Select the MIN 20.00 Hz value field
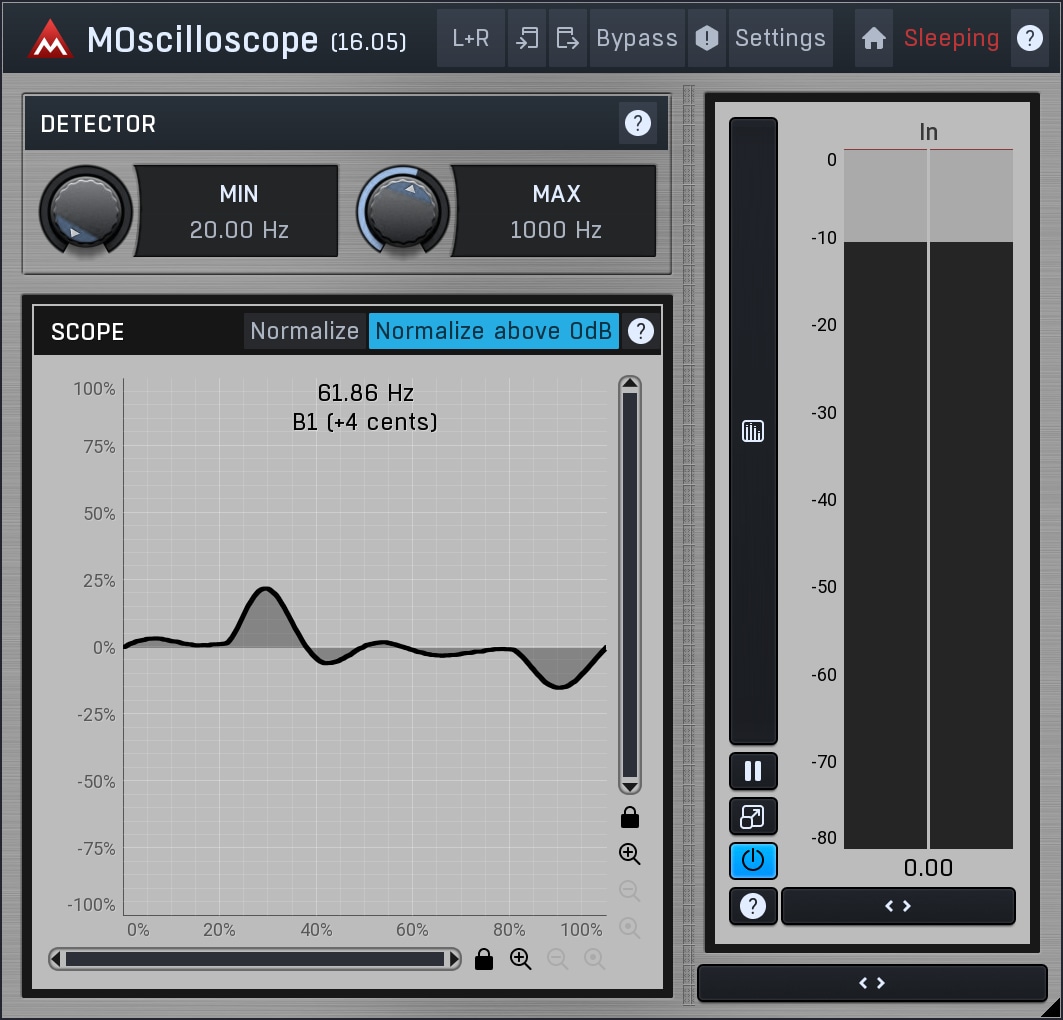Viewport: 1063px width, 1020px height. (x=238, y=211)
